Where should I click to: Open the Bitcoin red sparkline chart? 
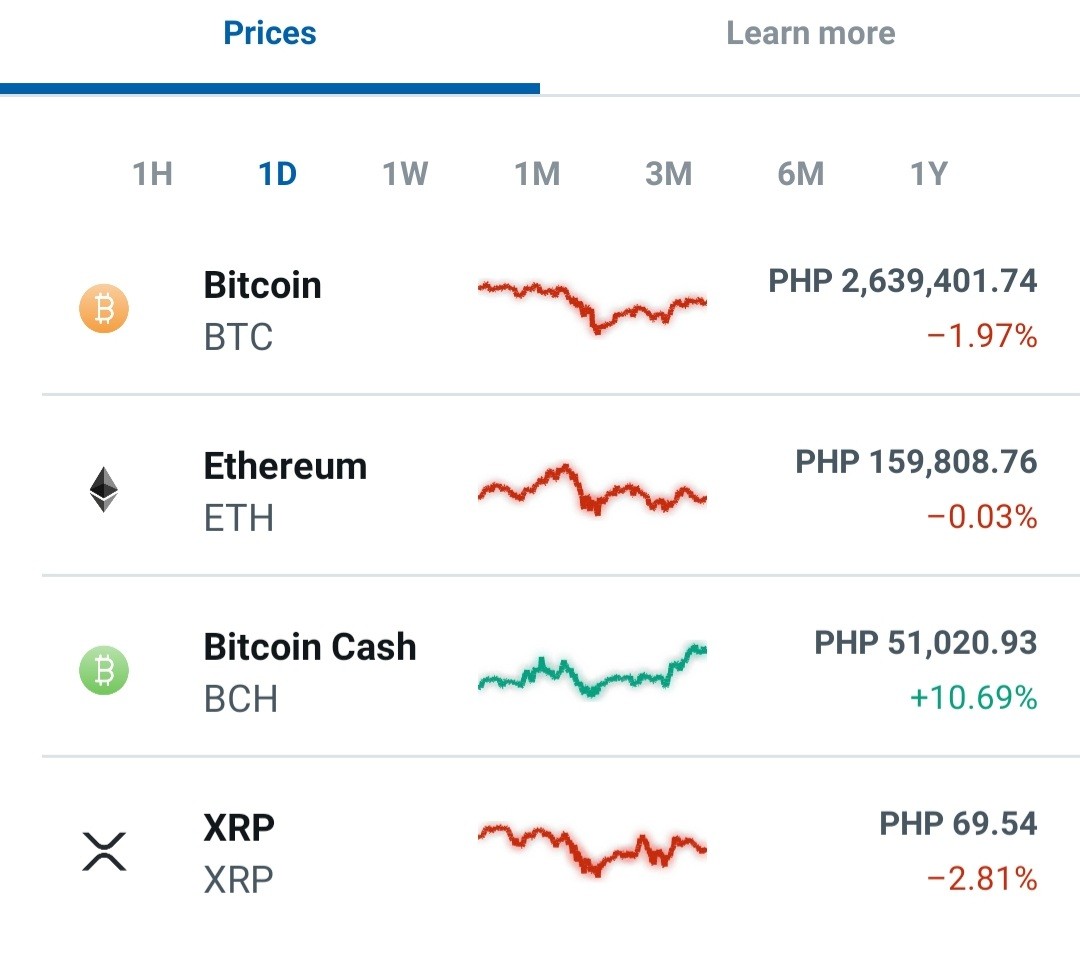point(592,307)
